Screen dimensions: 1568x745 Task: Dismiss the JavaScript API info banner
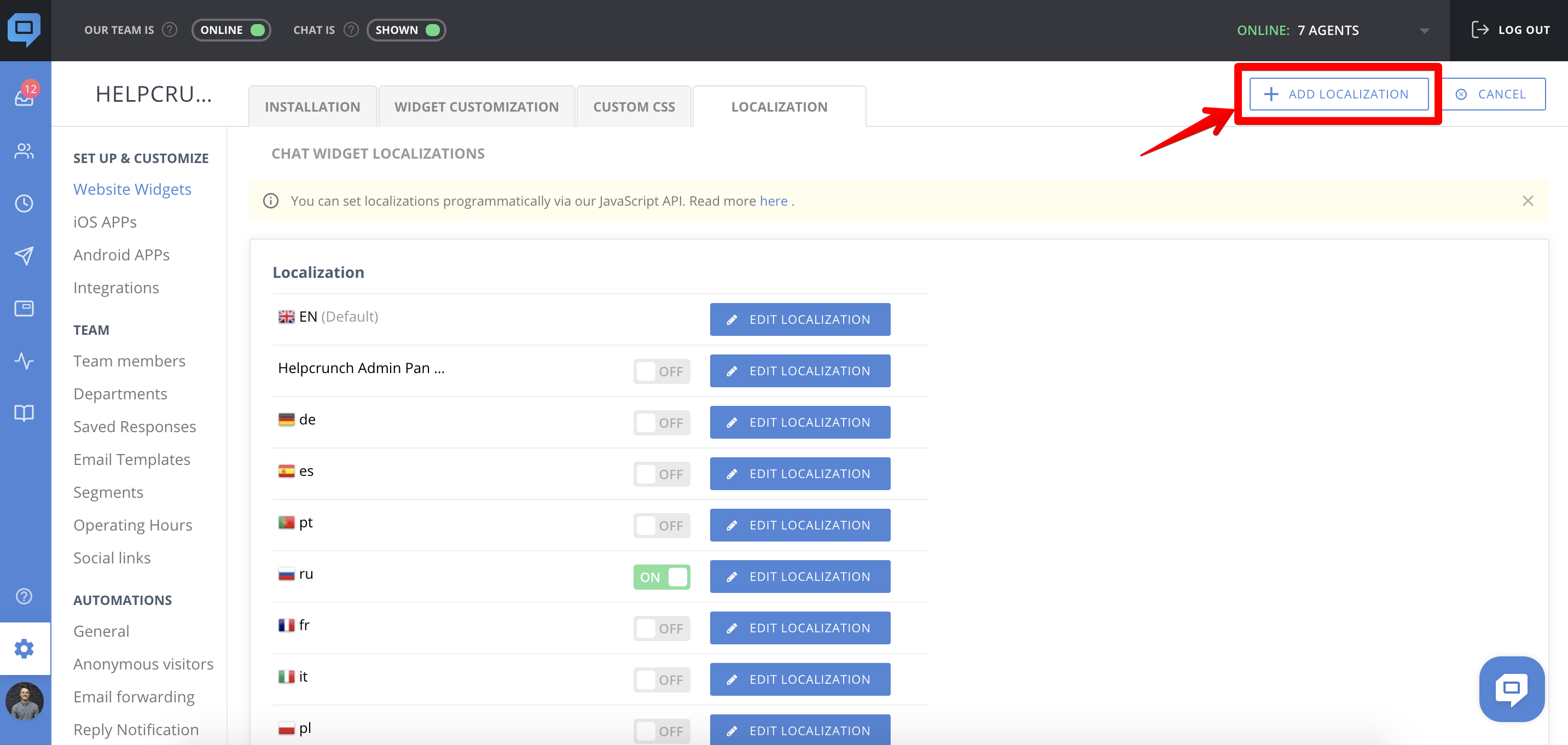click(1528, 201)
